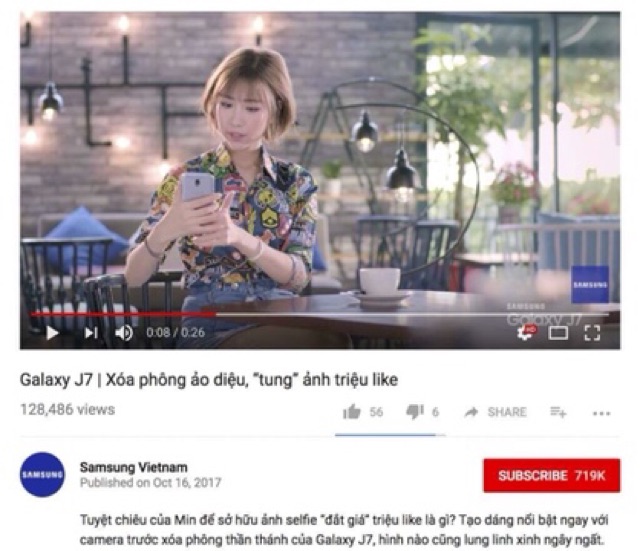640x551 pixels.
Task: Open video settings gear
Action: (x=526, y=333)
